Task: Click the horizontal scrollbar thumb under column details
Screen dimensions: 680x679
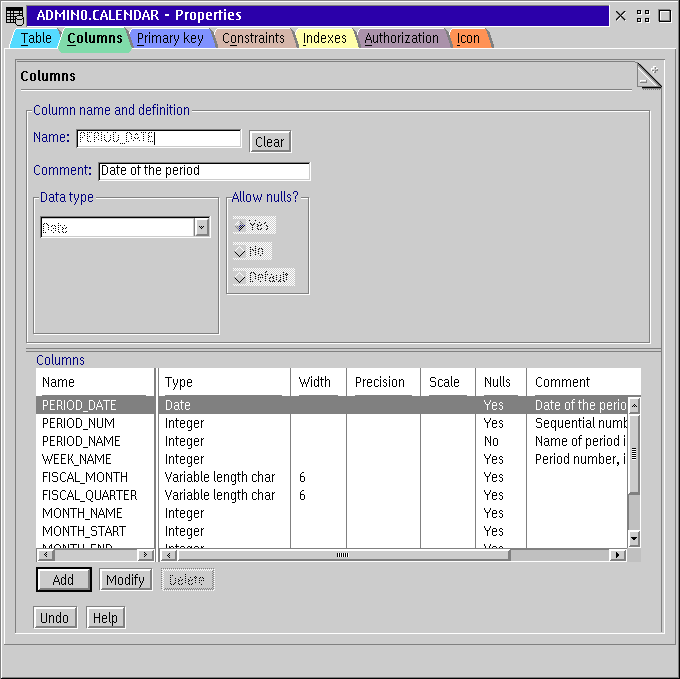Action: tap(342, 555)
